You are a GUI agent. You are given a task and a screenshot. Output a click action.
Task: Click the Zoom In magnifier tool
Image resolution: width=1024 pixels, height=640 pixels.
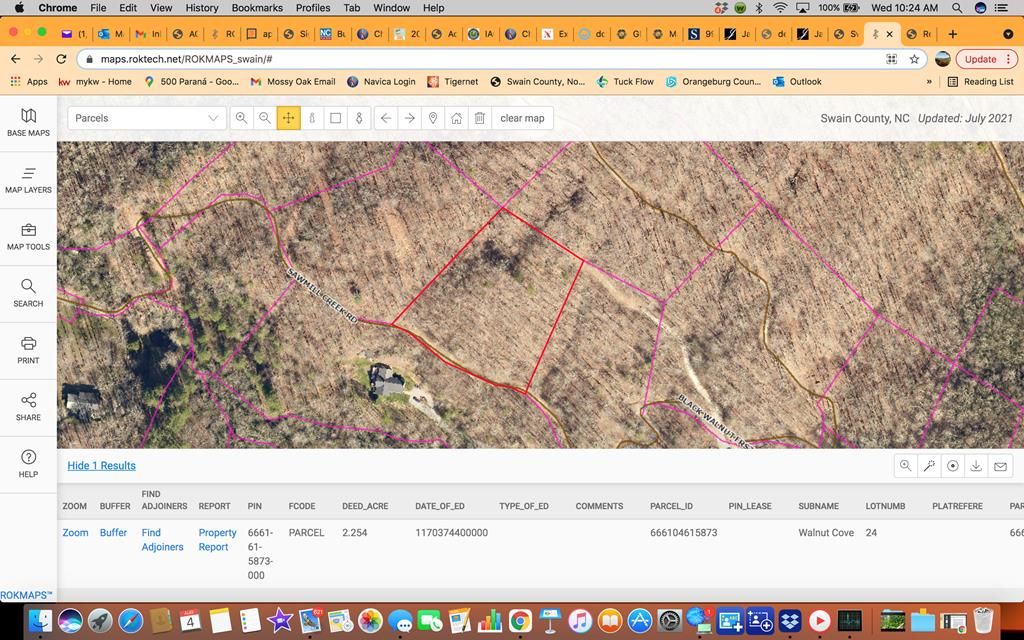(x=242, y=118)
